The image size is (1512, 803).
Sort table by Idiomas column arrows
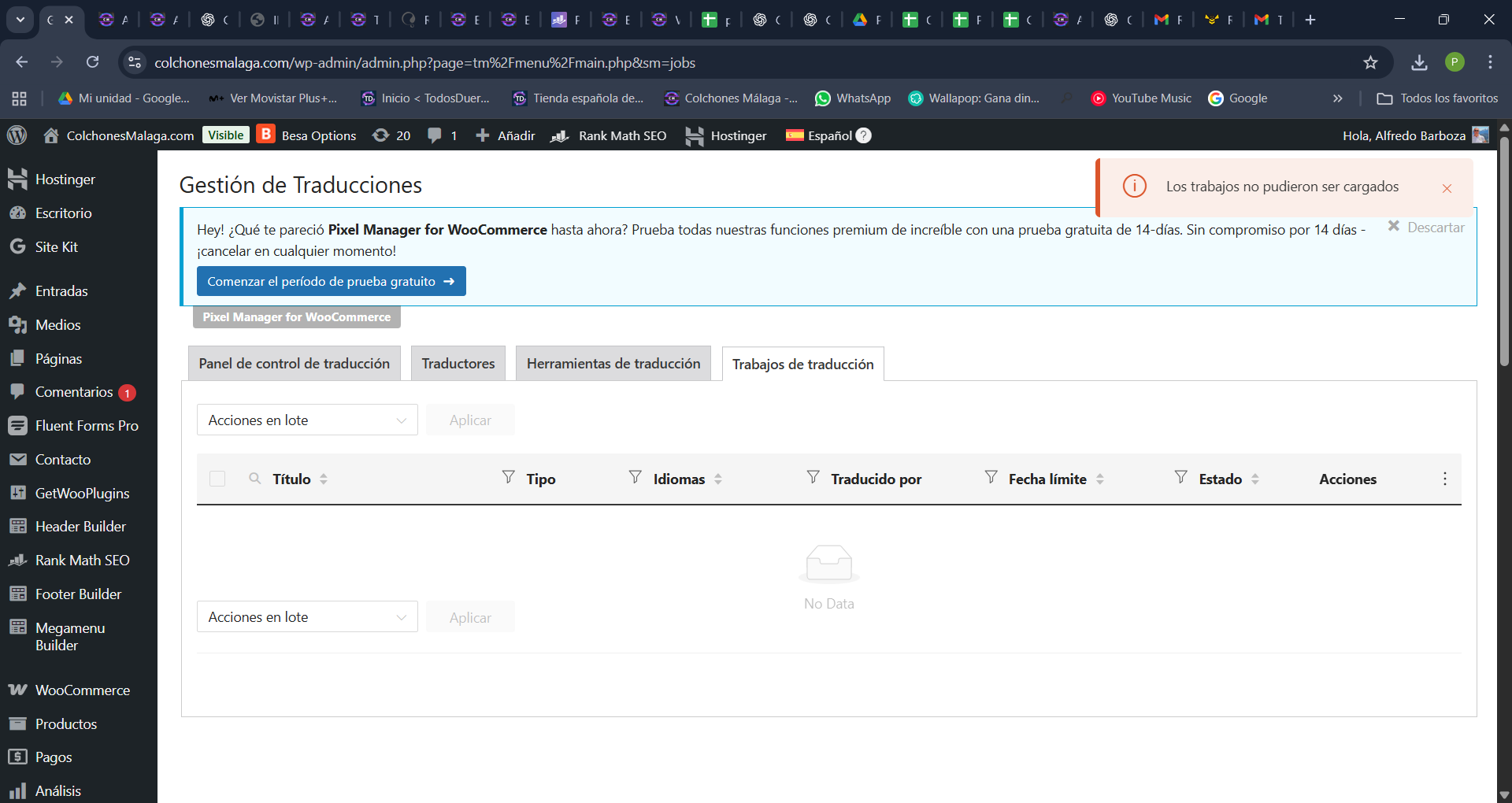[x=718, y=479]
